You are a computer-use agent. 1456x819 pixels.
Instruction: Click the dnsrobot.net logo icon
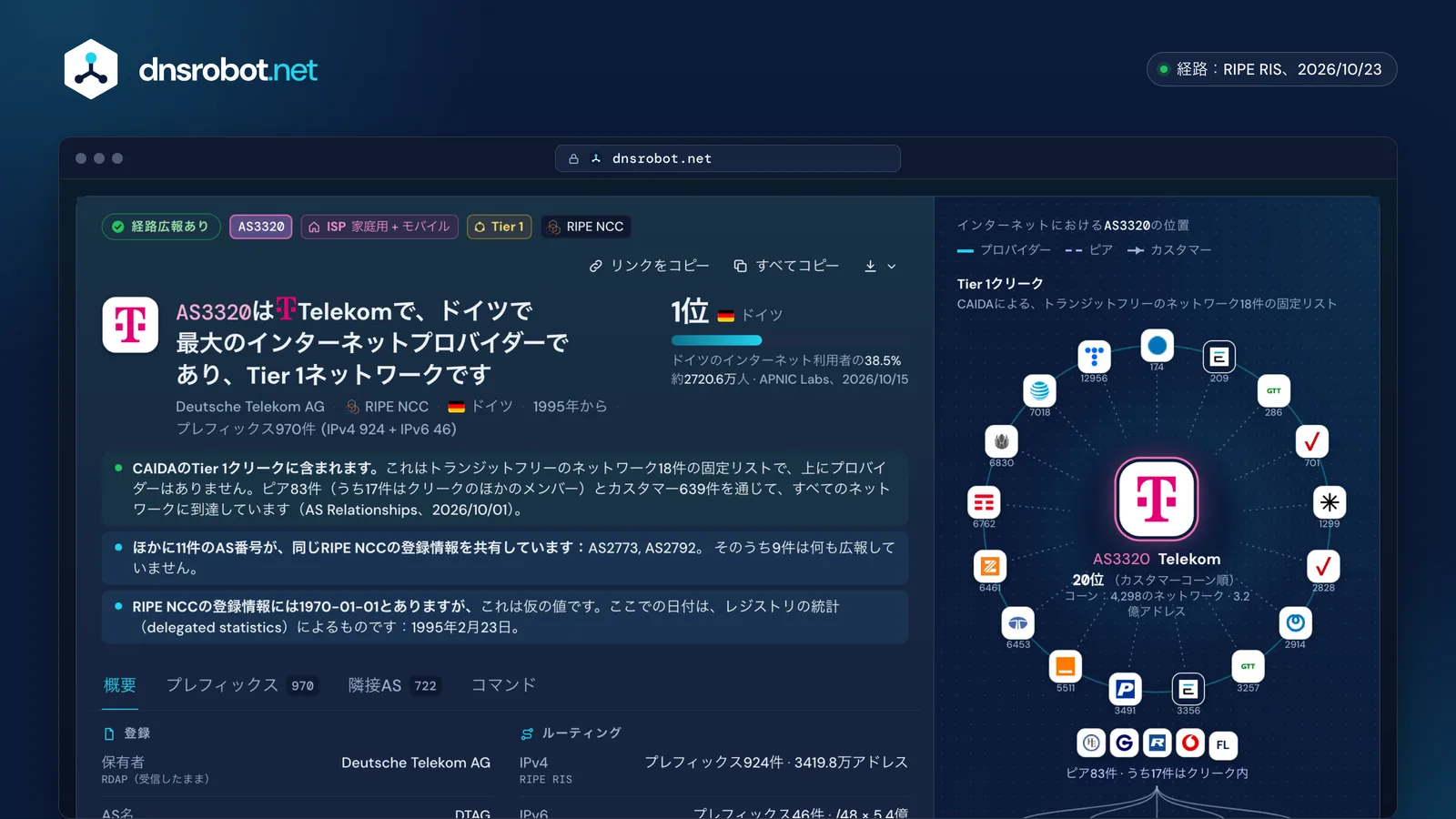point(91,69)
